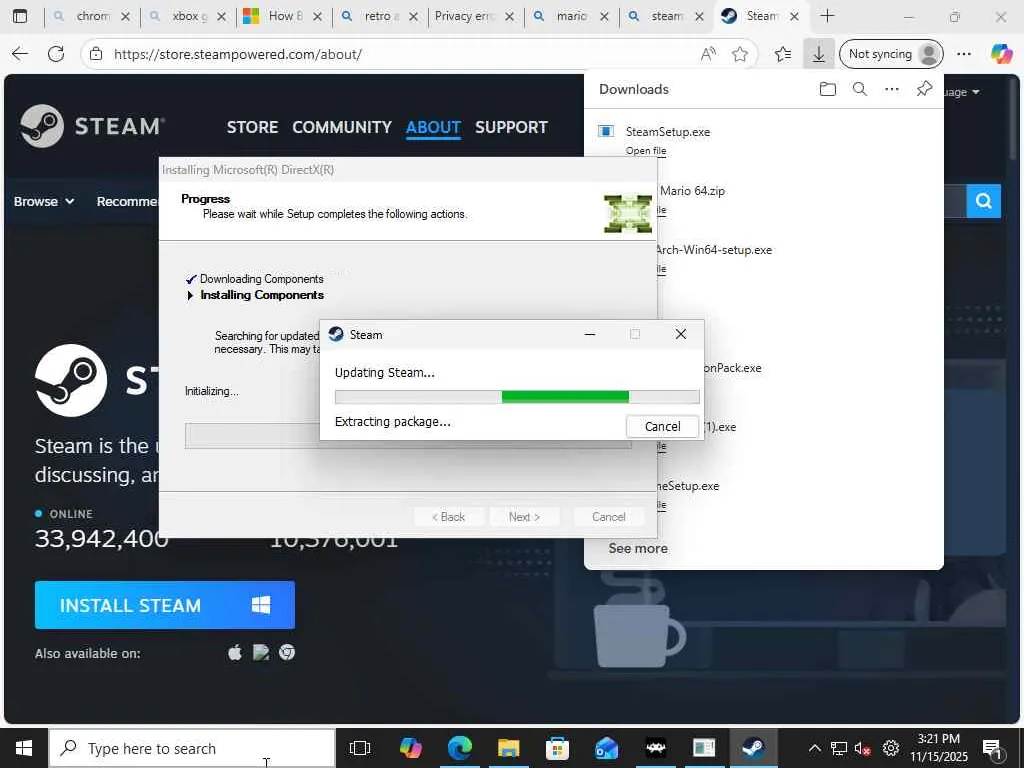Switch to the 'mario' search tab
1024x768 pixels.
571,16
